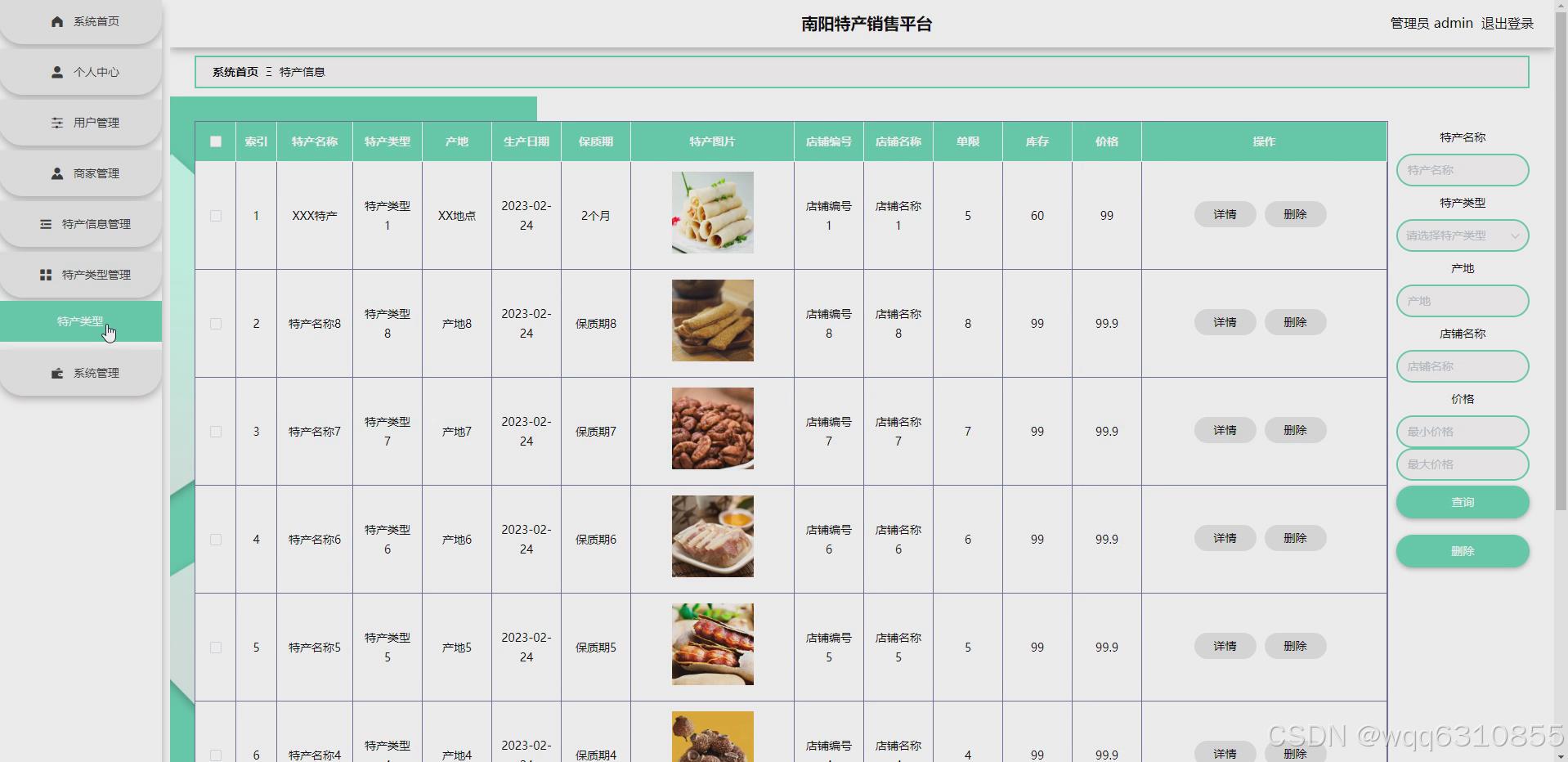Click the green 查询 search button
The height and width of the screenshot is (762, 1568).
pos(1463,502)
